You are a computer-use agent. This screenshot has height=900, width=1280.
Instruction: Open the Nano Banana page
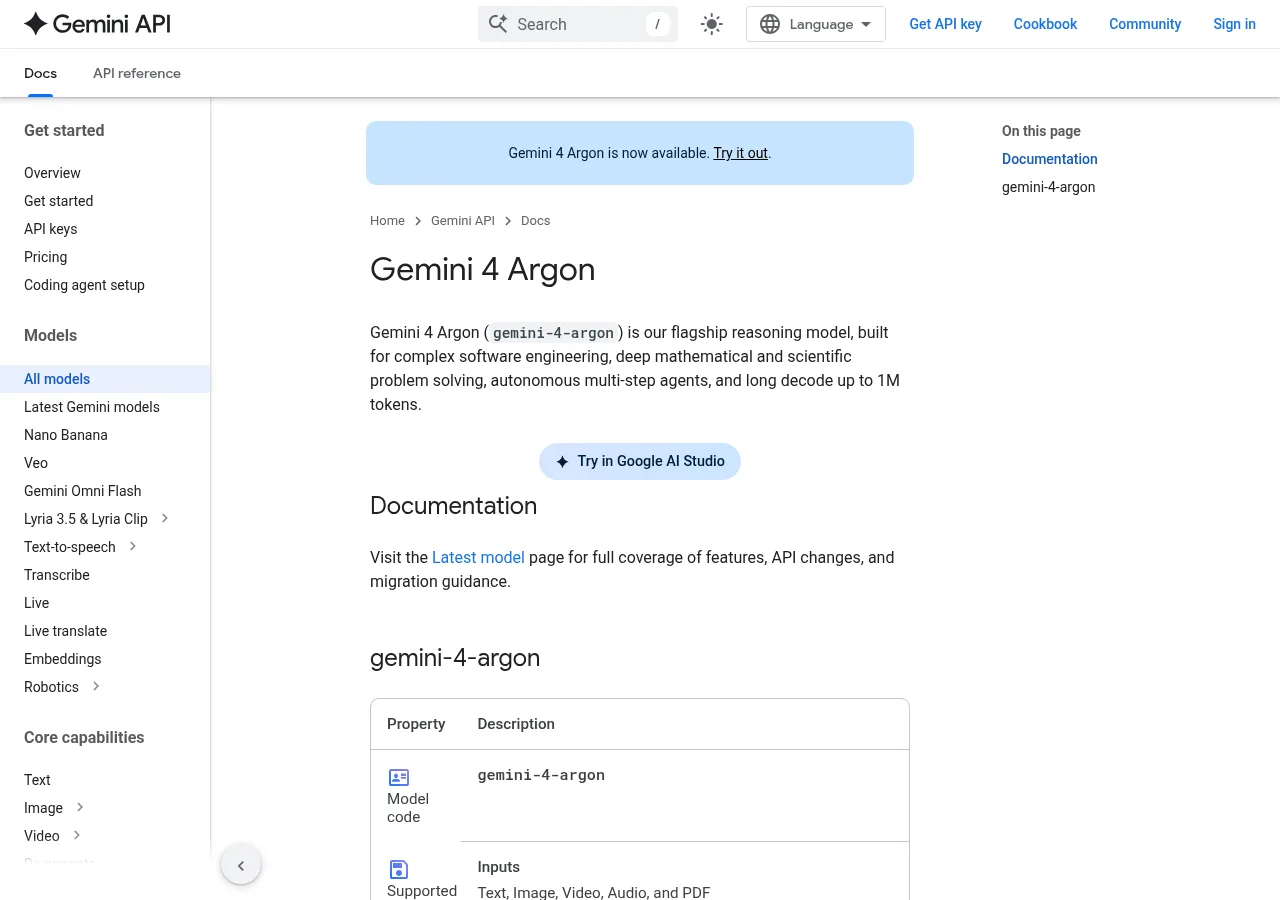tap(65, 435)
